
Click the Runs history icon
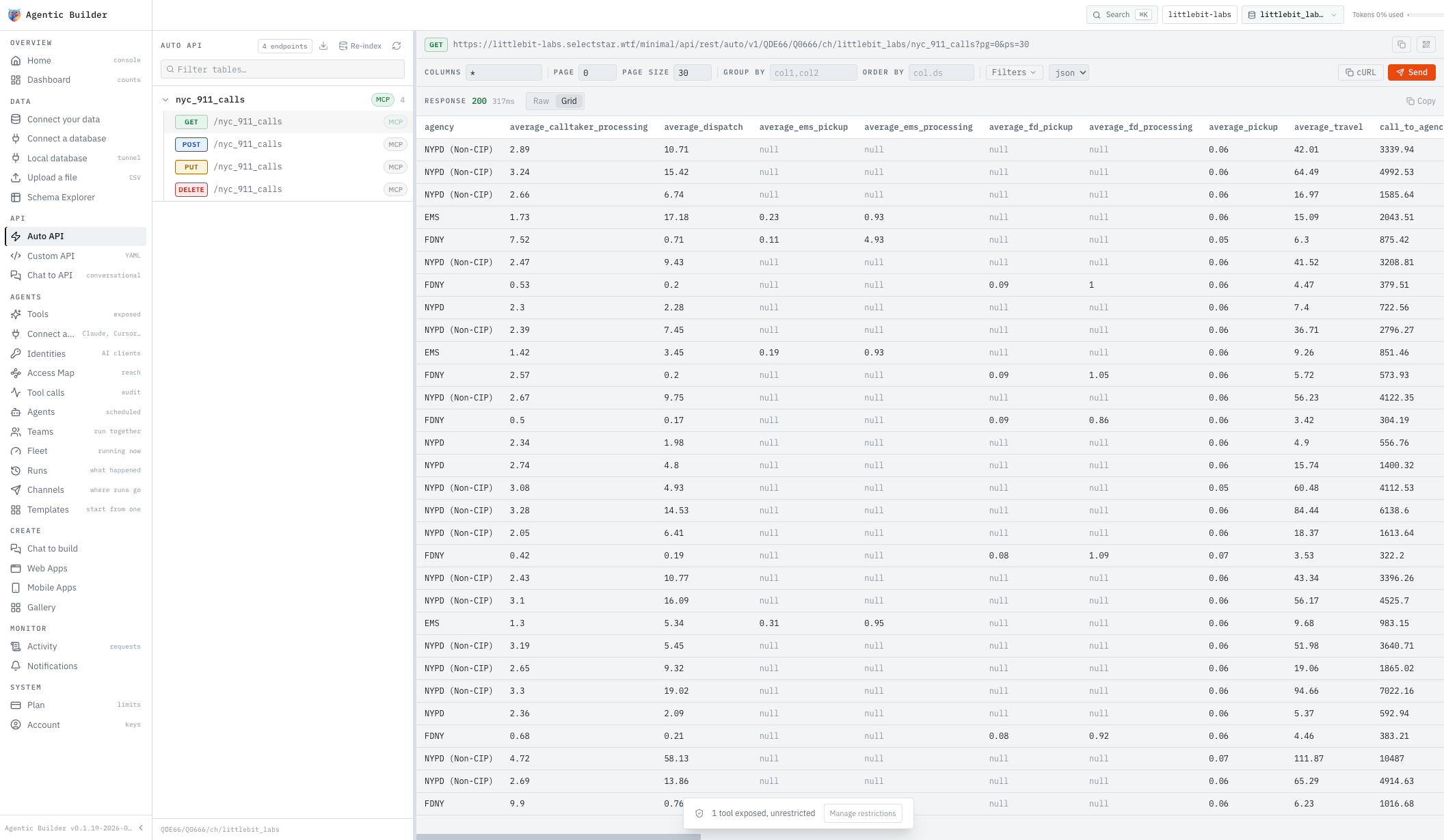click(x=16, y=471)
